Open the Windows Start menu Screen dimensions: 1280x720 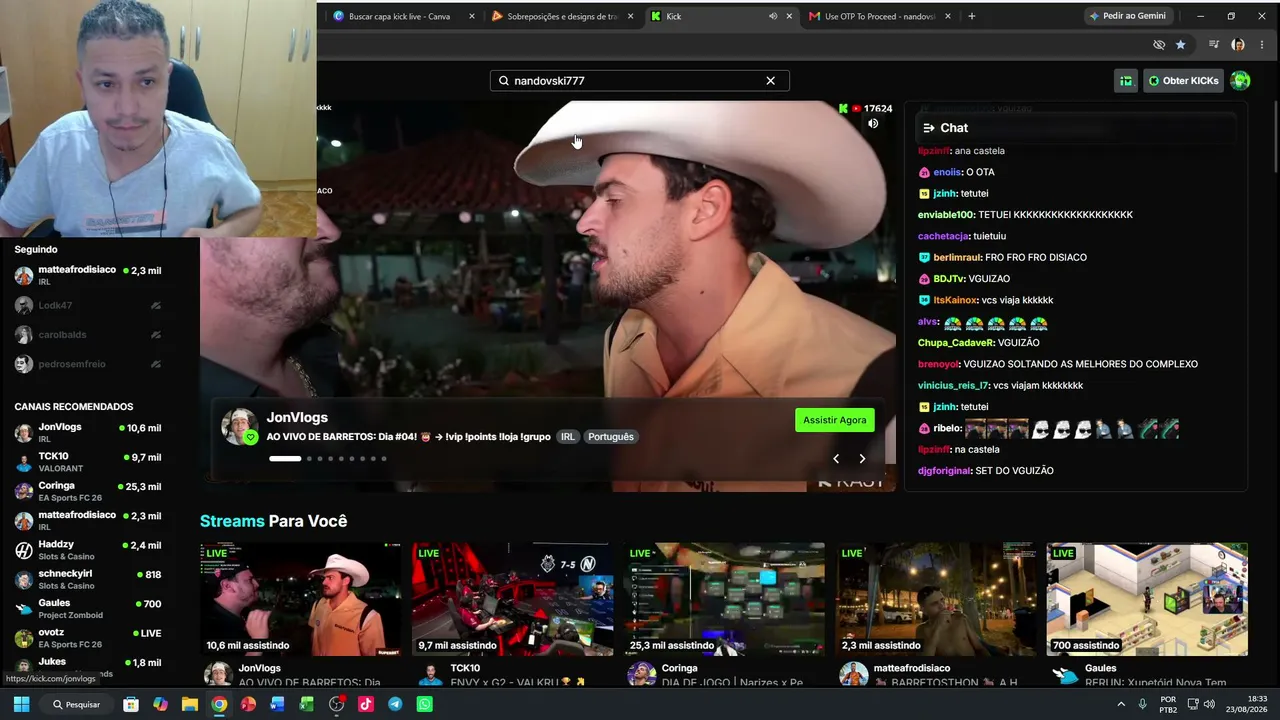[21, 704]
